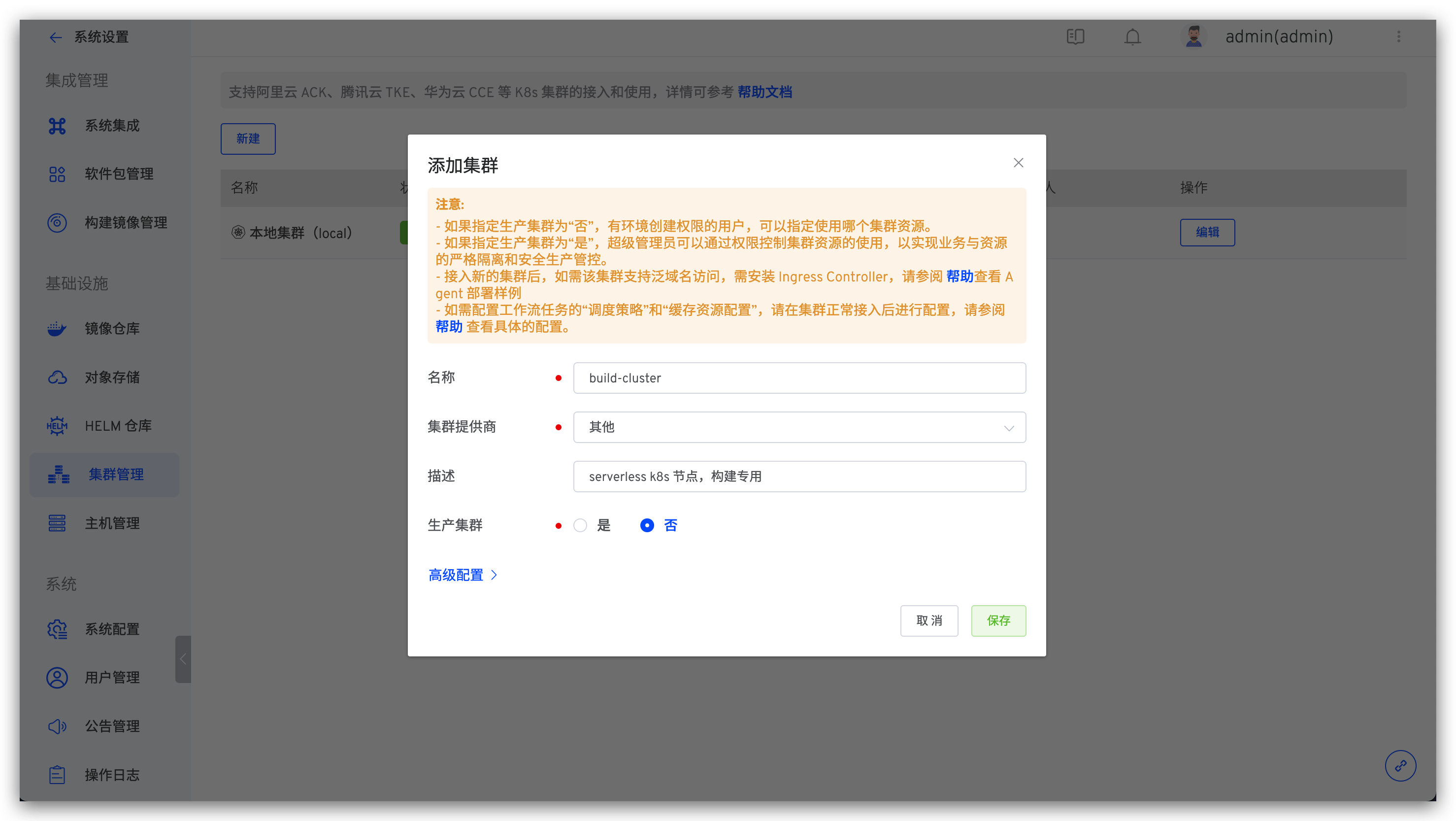Click the HELM 仓库 icon
Screen dimensions: 1456x821
pos(57,426)
